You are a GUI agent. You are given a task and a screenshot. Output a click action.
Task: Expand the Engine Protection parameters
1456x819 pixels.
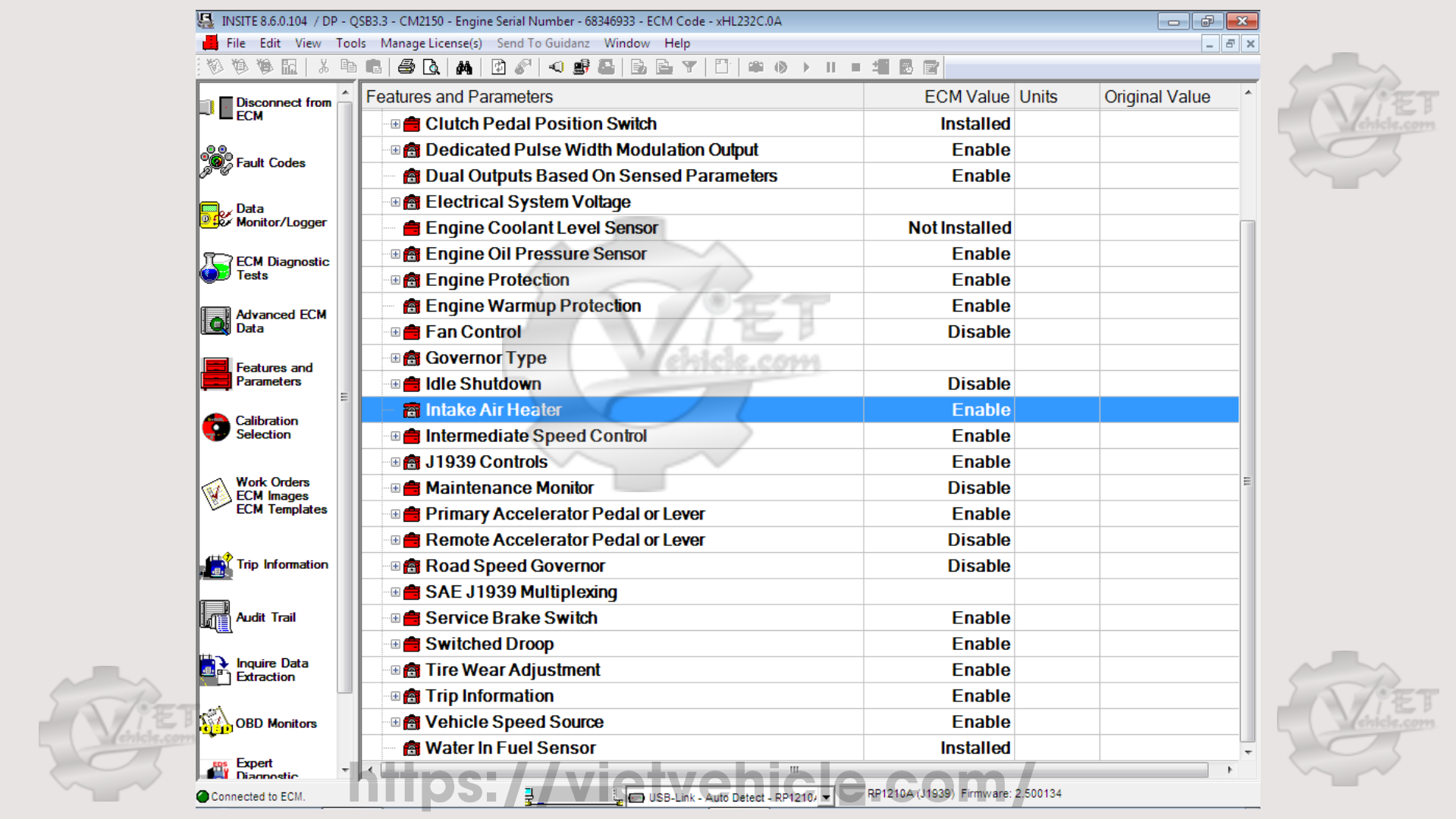point(395,280)
